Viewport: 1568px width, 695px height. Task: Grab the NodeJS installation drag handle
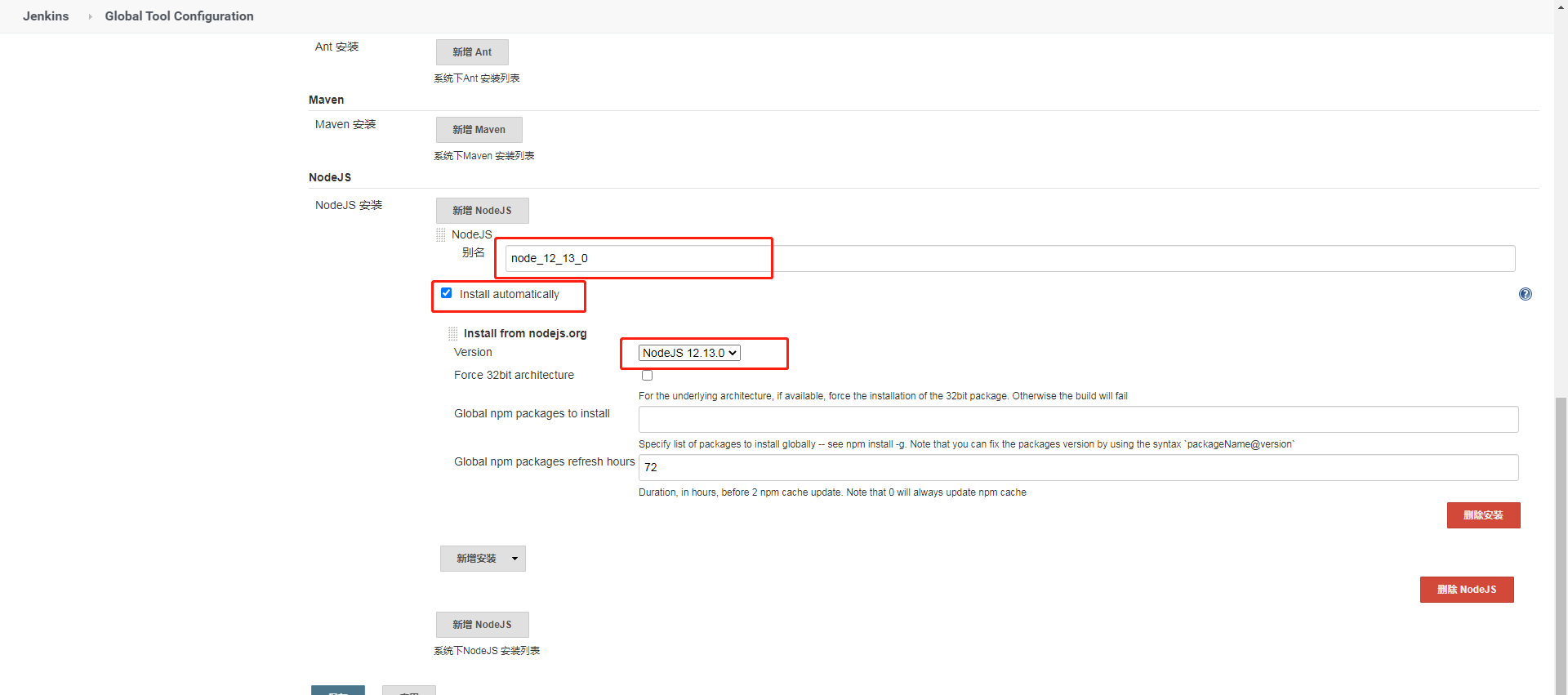pyautogui.click(x=441, y=235)
